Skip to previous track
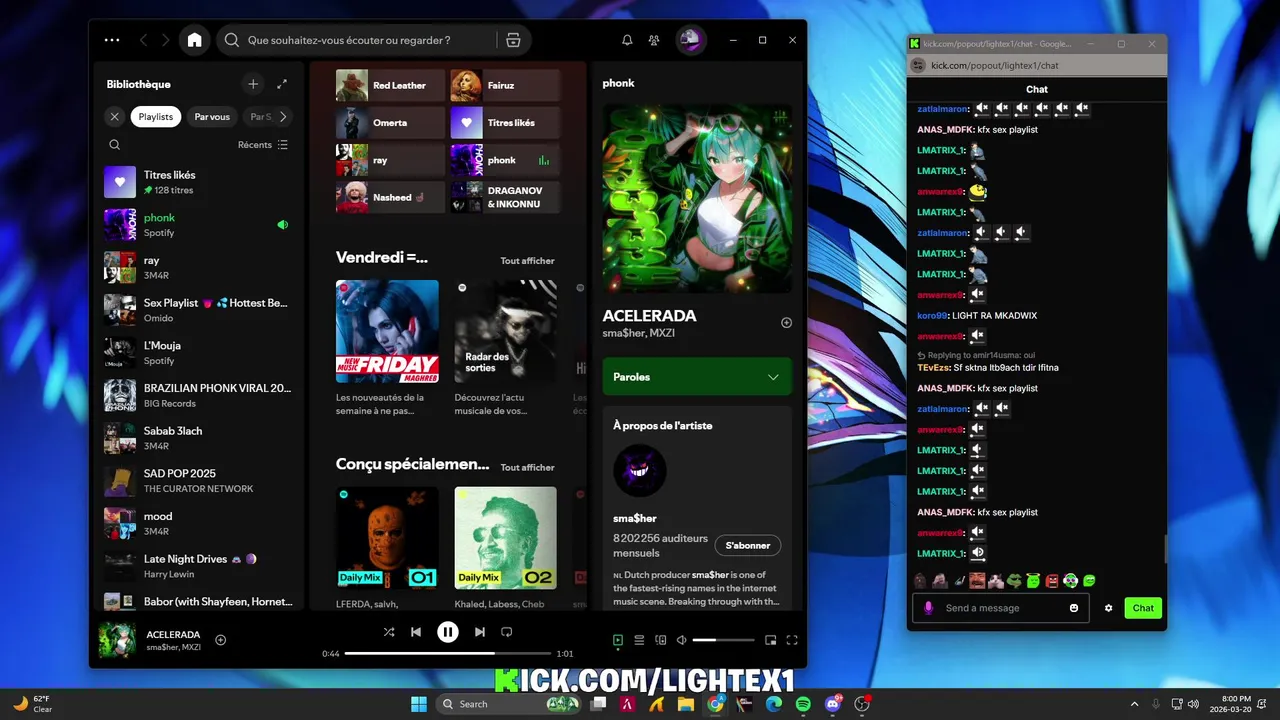The image size is (1280, 720). [416, 632]
